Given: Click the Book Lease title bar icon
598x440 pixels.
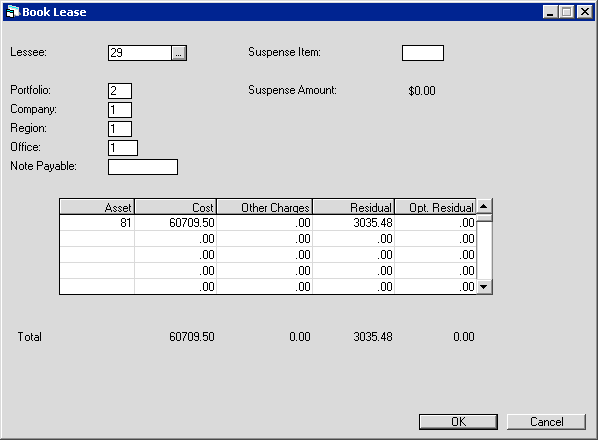Looking at the screenshot, I should pos(13,12).
